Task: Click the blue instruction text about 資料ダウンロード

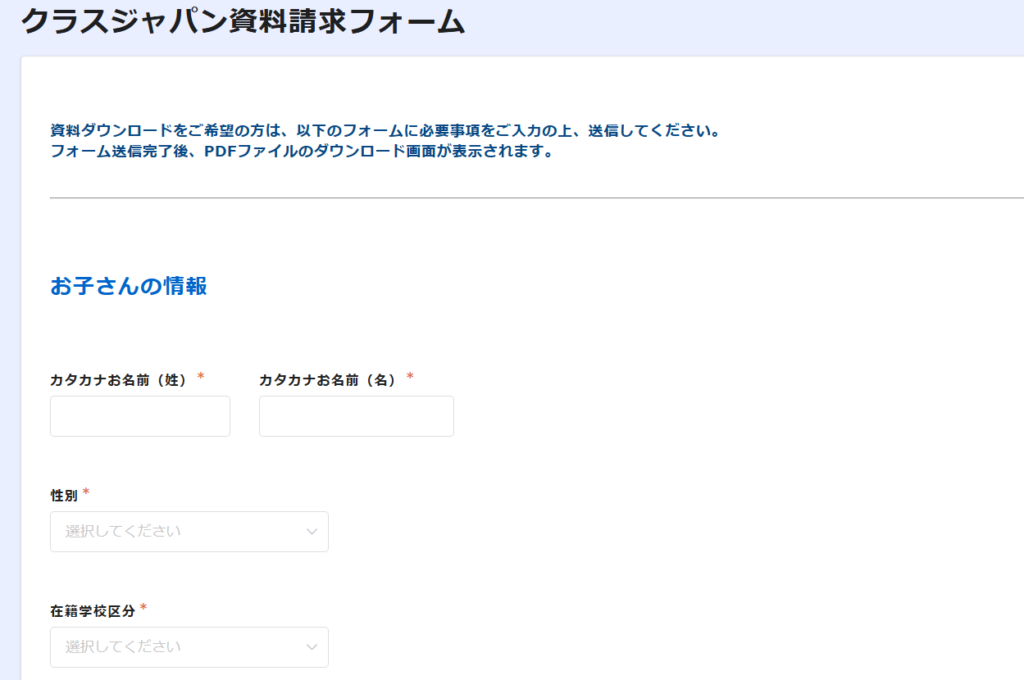Action: pos(383,131)
